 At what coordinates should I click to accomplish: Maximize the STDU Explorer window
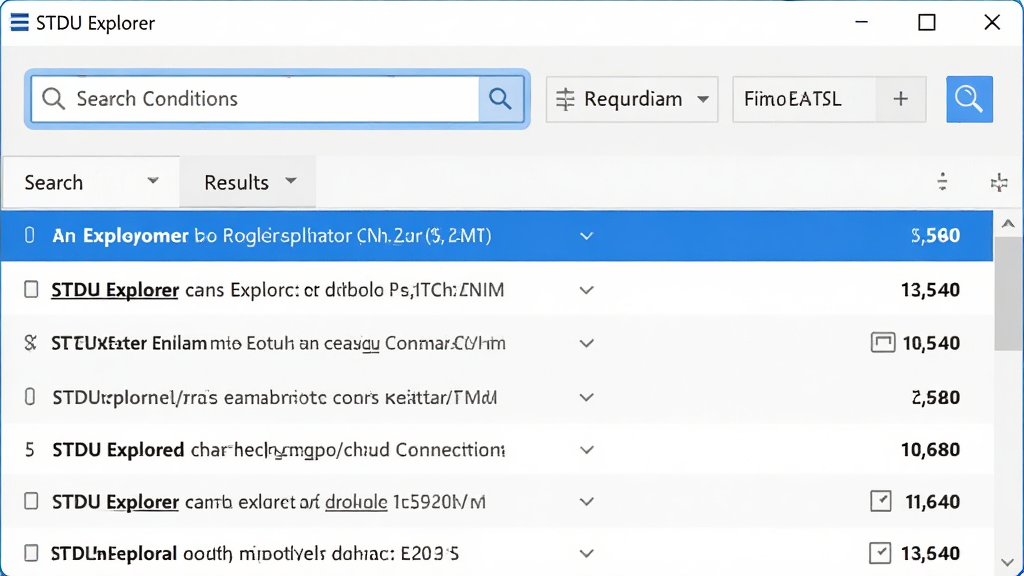(x=927, y=23)
